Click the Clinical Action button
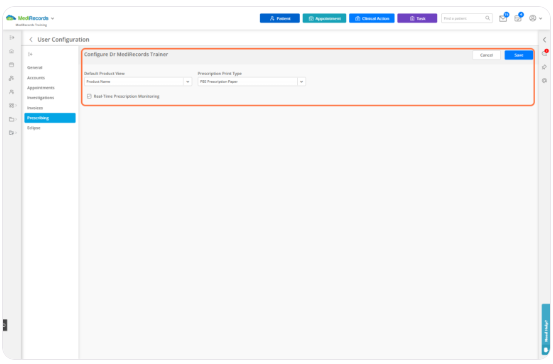Viewport: 553px width, 364px height. [x=372, y=18]
